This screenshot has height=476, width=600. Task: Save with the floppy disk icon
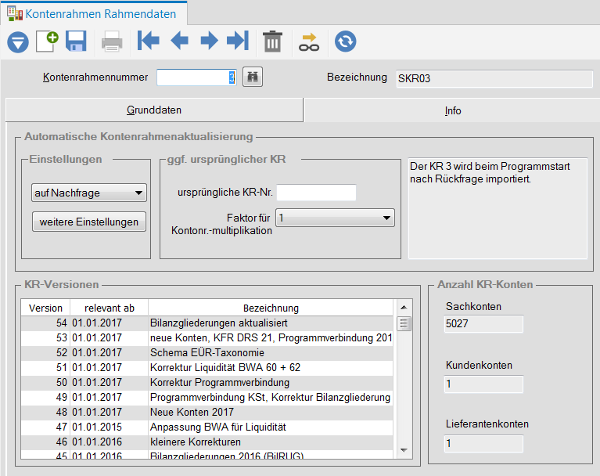tap(76, 41)
